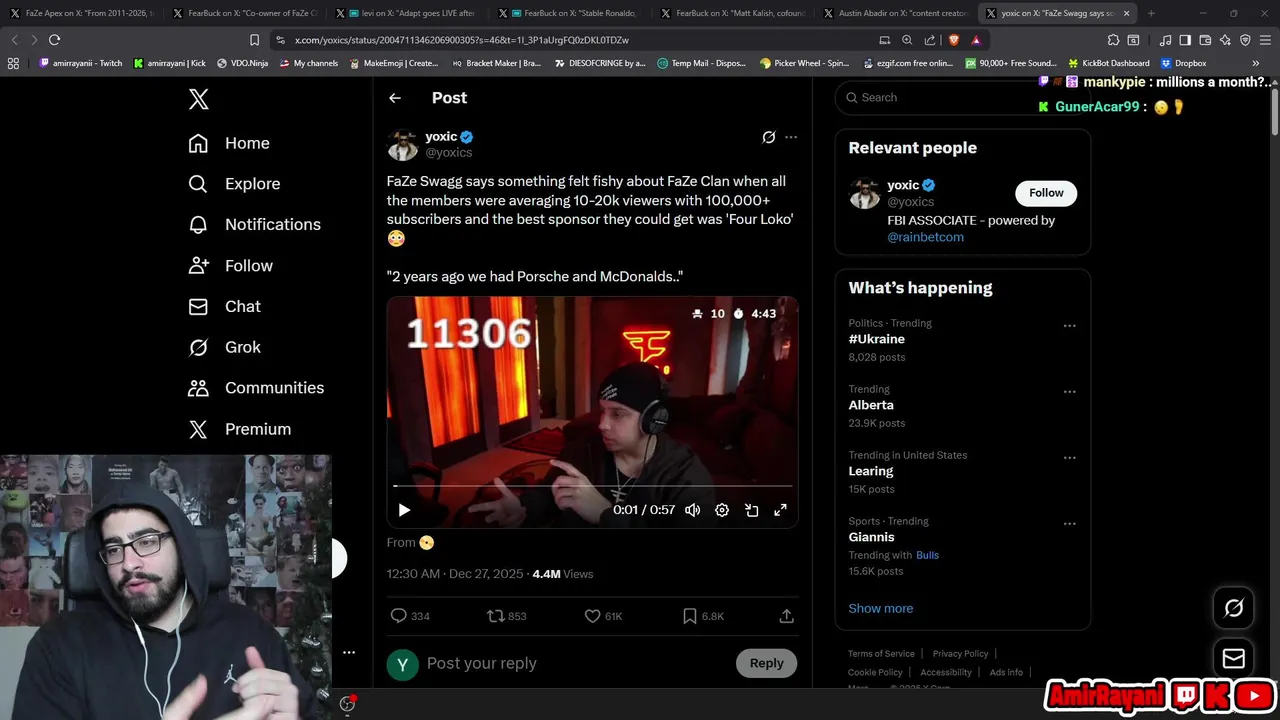Open the Brave Wallet icon
1280x720 pixels.
[x=1205, y=40]
